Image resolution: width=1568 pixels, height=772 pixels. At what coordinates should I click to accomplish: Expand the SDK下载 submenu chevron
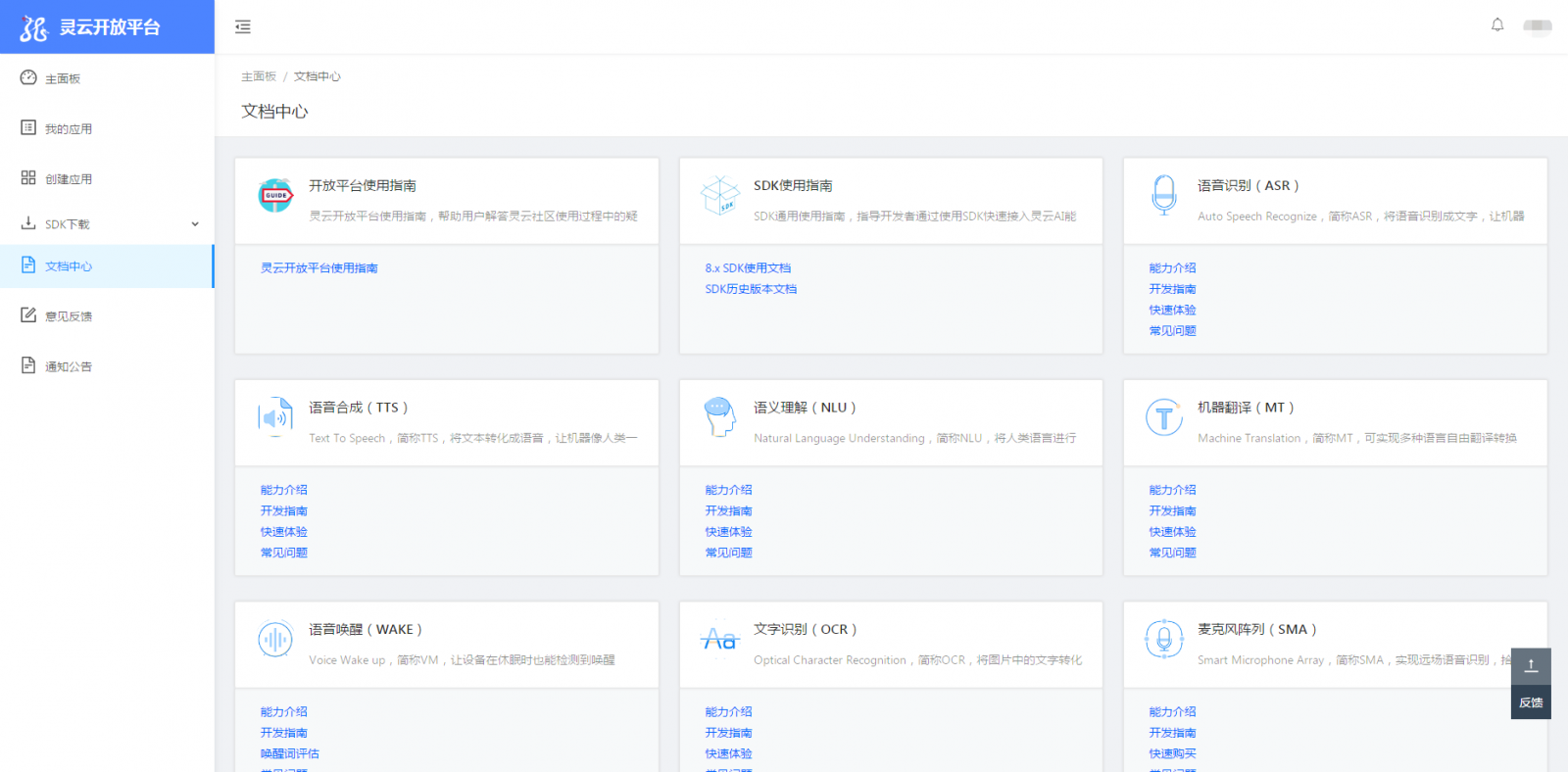click(195, 224)
